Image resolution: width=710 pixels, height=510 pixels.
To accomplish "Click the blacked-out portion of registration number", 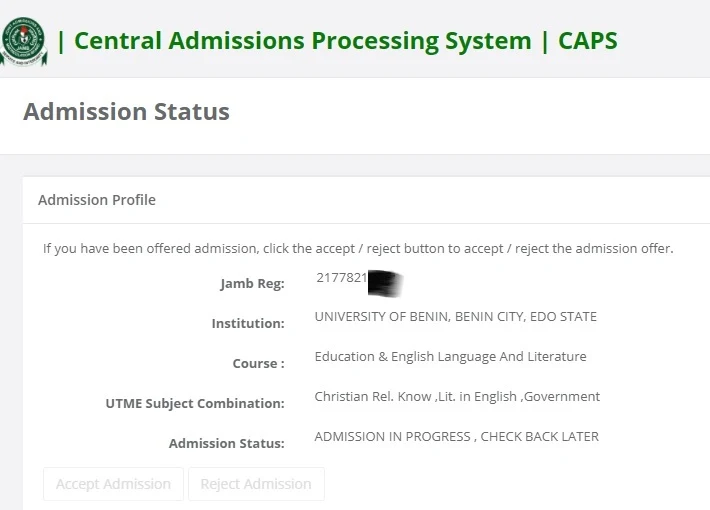I will (x=385, y=283).
